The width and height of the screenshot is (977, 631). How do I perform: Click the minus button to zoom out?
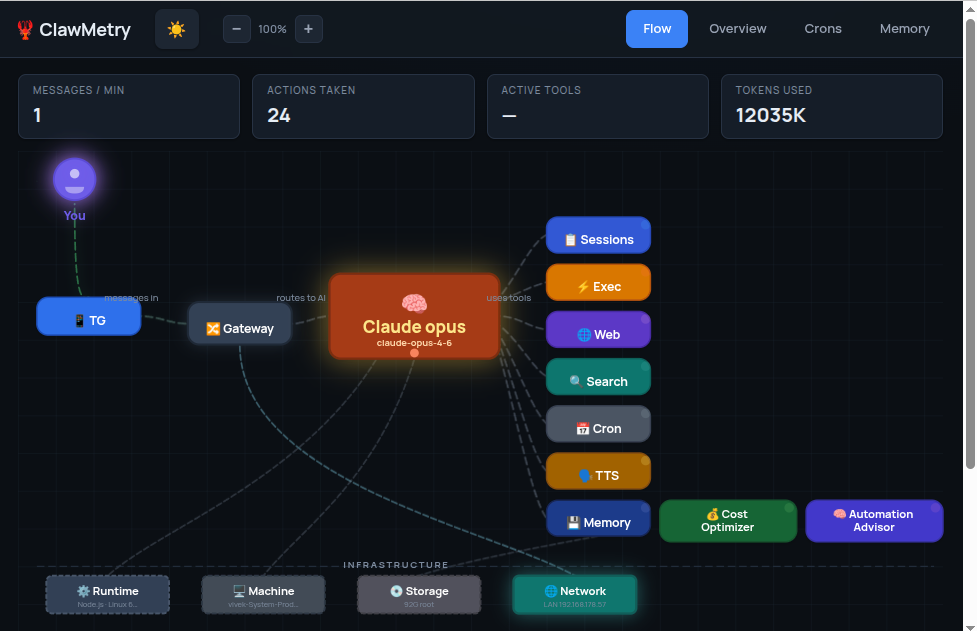click(x=236, y=29)
